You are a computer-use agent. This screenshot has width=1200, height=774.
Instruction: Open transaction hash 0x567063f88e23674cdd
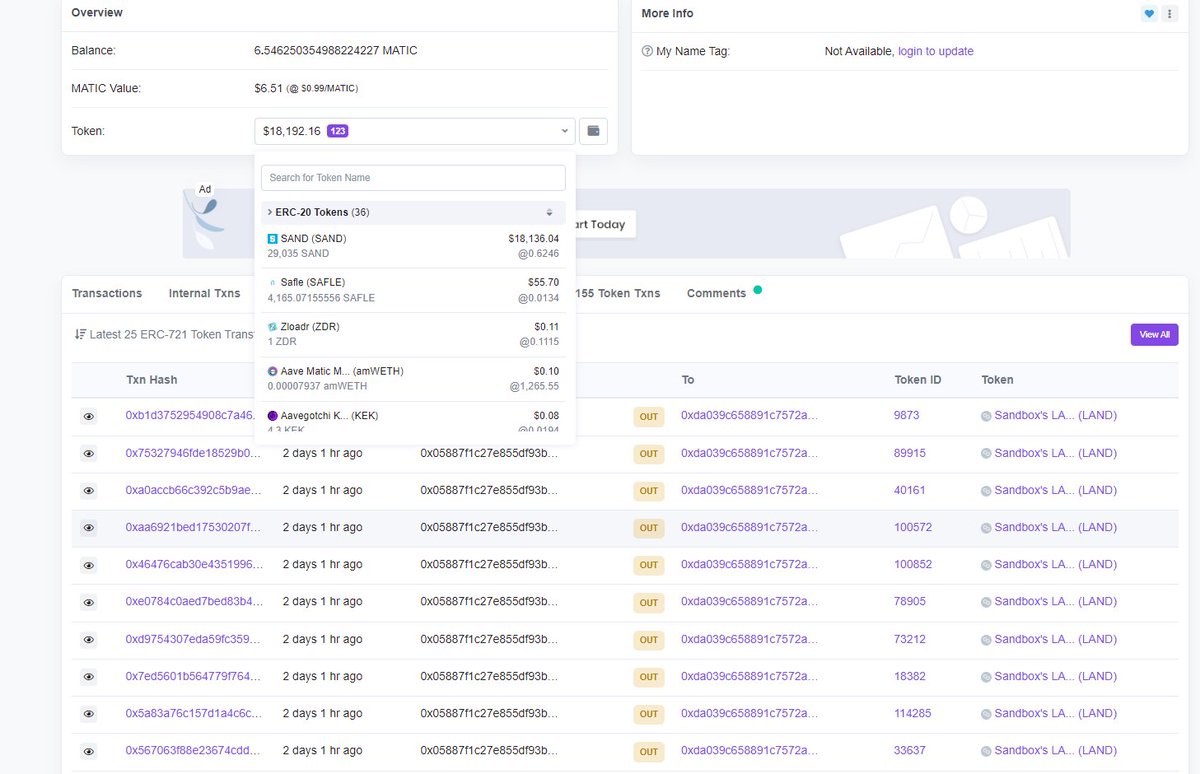tap(194, 750)
